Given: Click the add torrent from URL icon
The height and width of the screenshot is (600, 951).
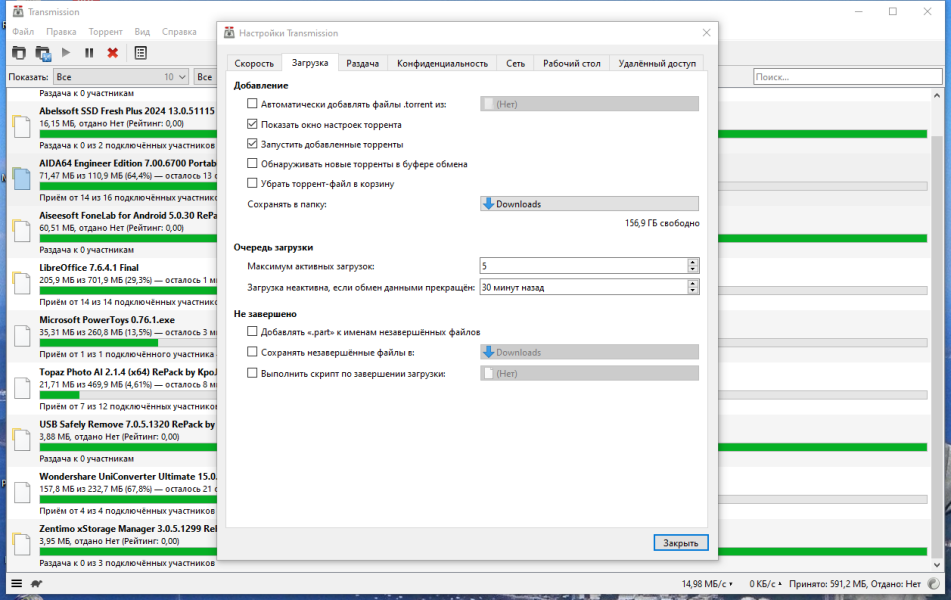Looking at the screenshot, I should (x=42, y=53).
